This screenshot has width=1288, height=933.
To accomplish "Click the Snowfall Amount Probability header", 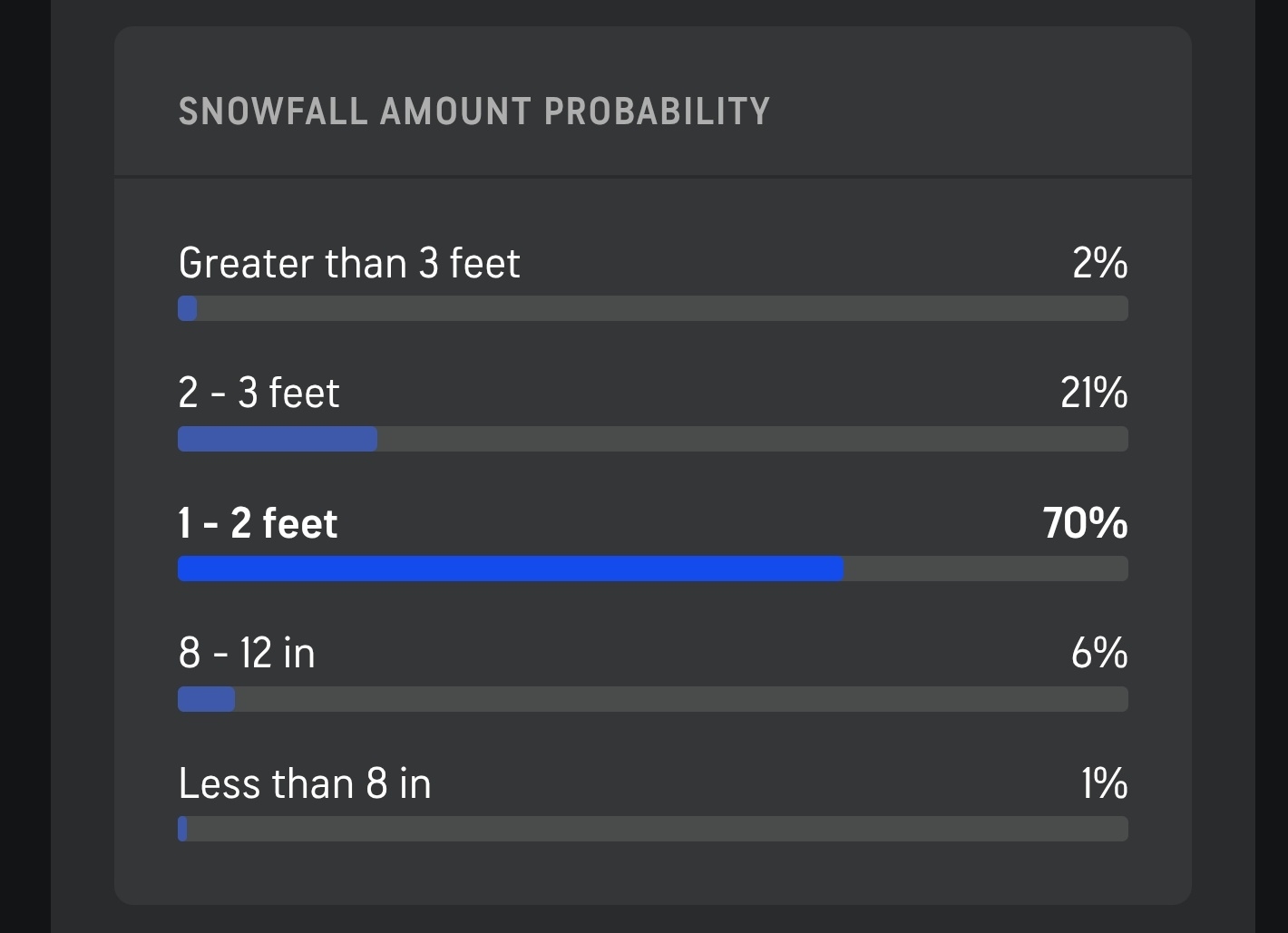I will pos(473,112).
